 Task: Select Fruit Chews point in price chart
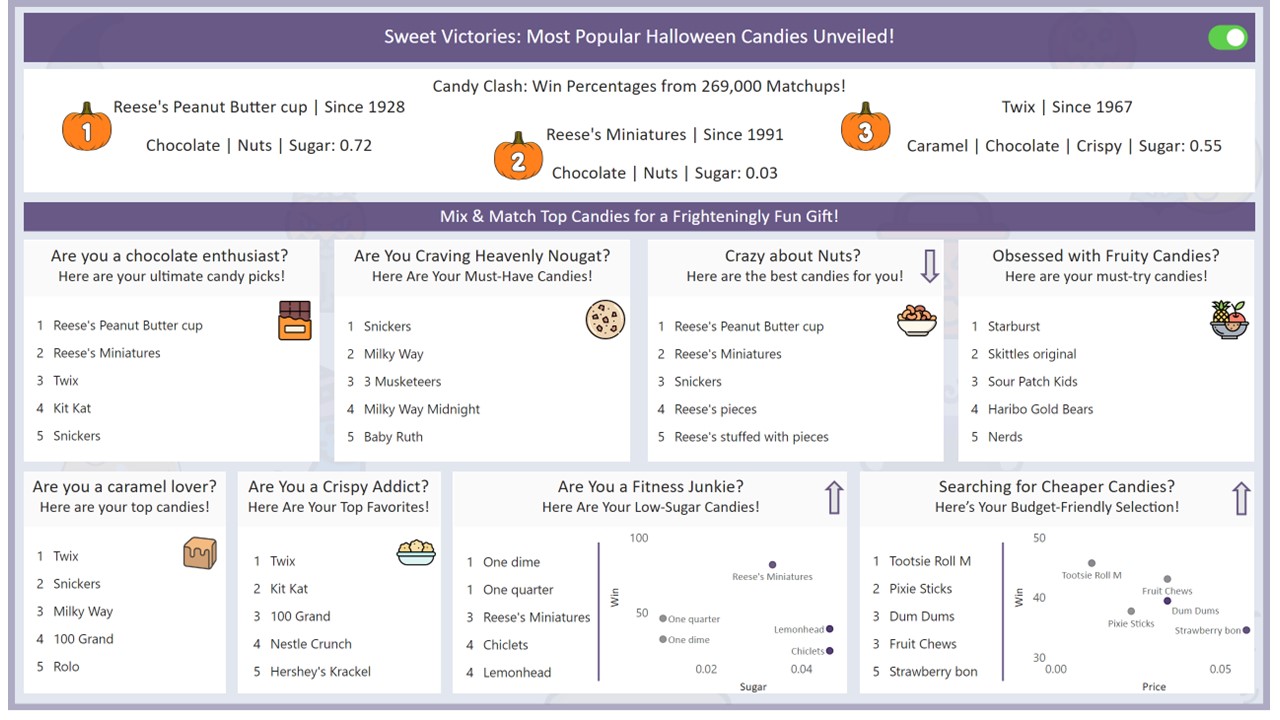pos(1167,579)
